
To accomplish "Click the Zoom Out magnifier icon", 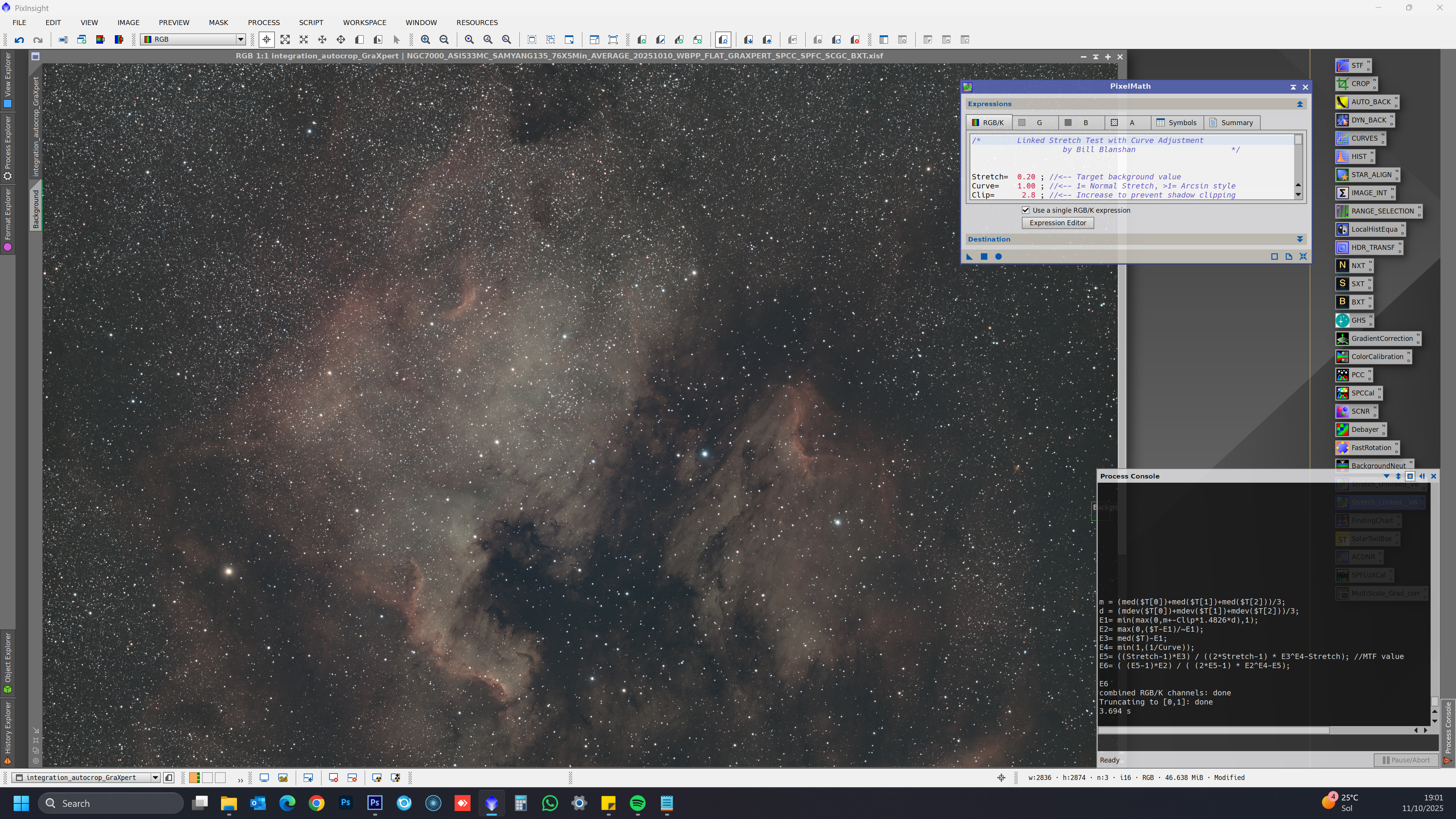I will pos(444,39).
